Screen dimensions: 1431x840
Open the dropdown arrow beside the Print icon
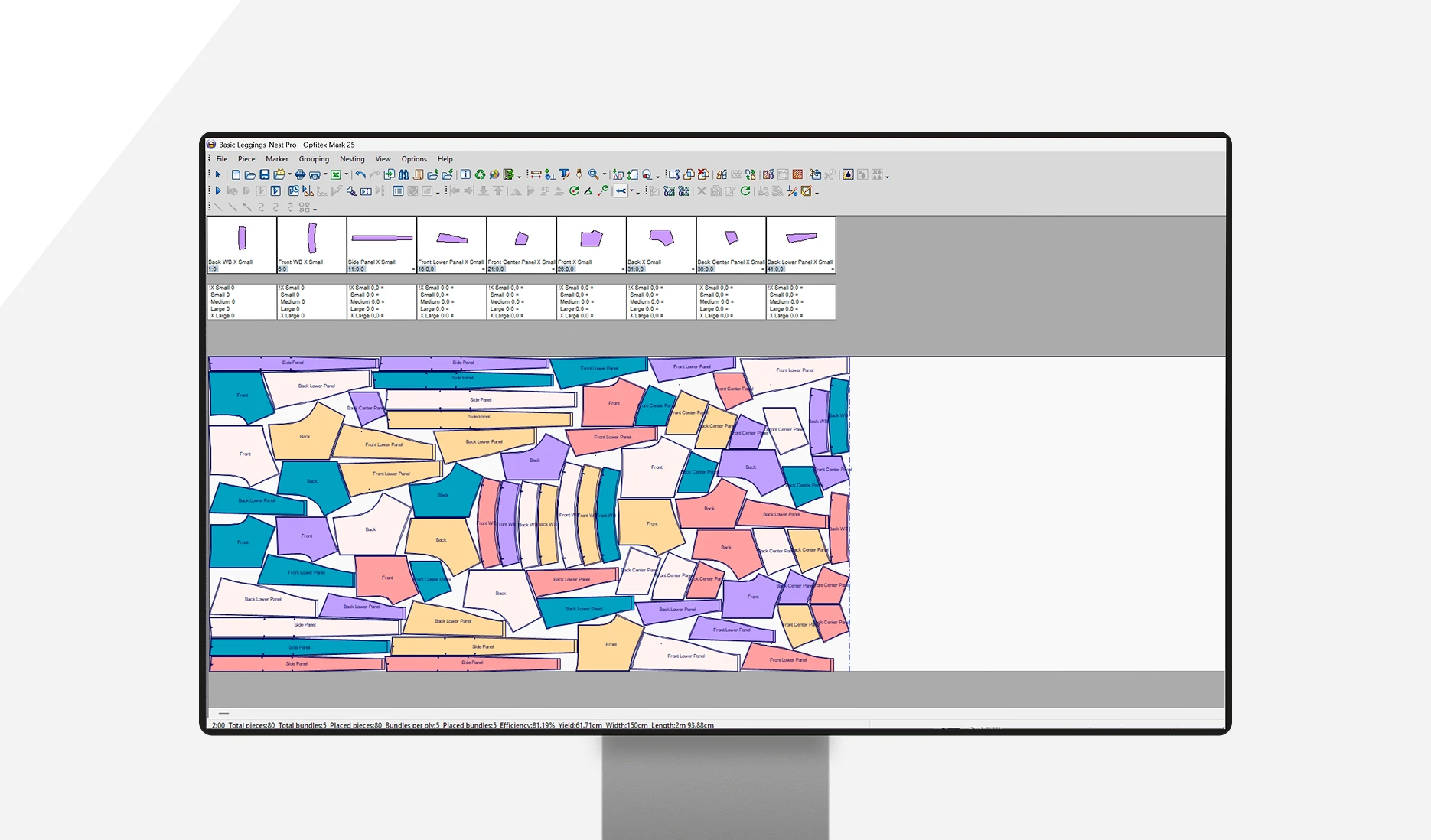coord(324,174)
